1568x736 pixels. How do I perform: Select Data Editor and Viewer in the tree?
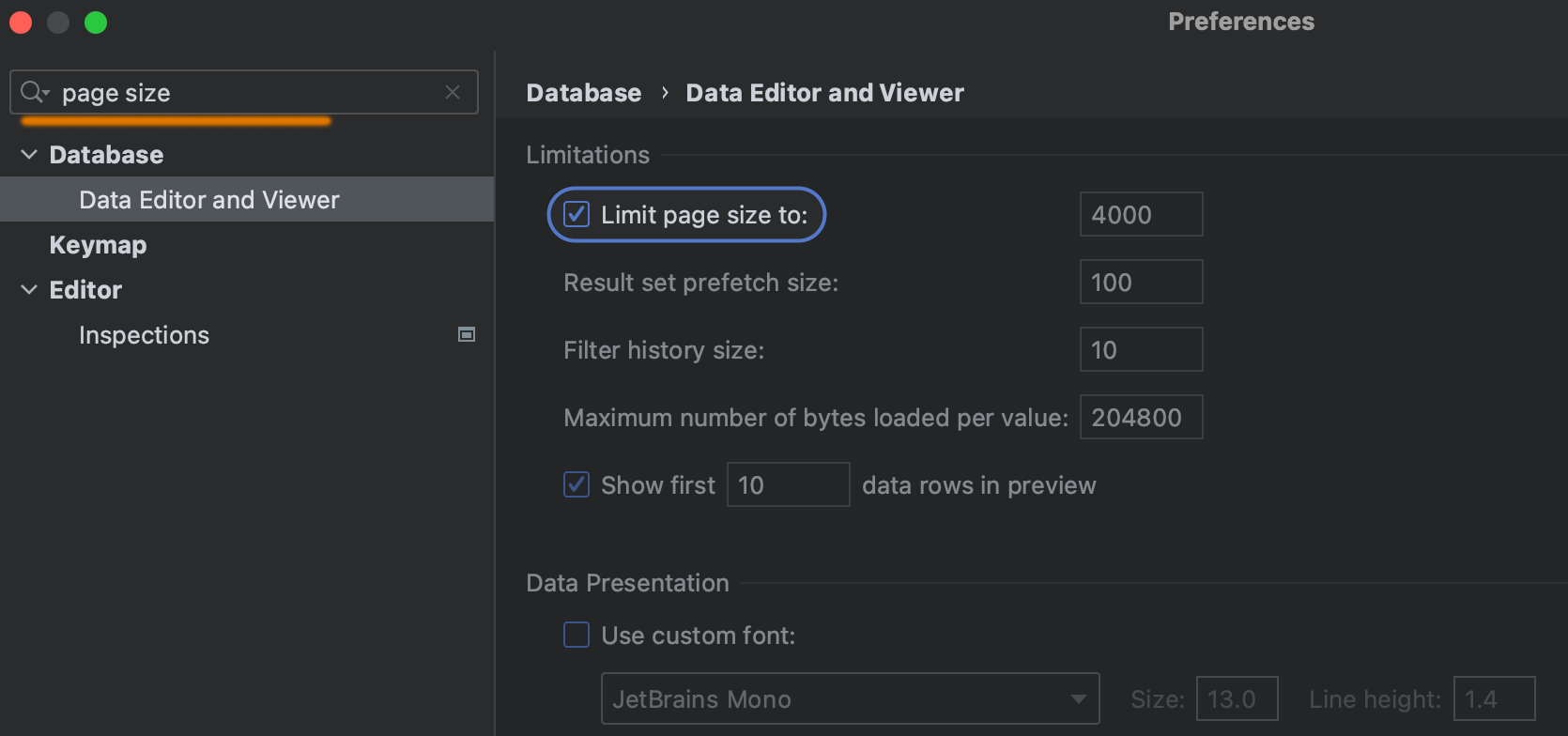247,199
